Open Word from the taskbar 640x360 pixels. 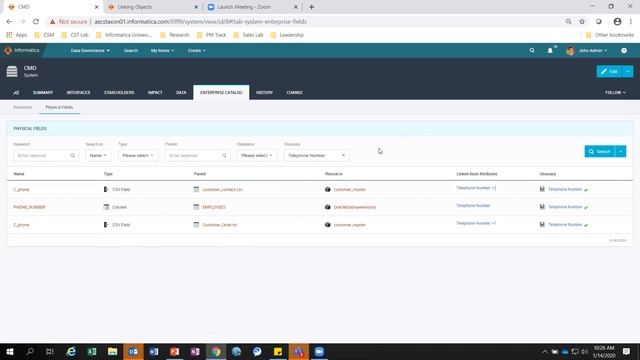click(x=154, y=351)
